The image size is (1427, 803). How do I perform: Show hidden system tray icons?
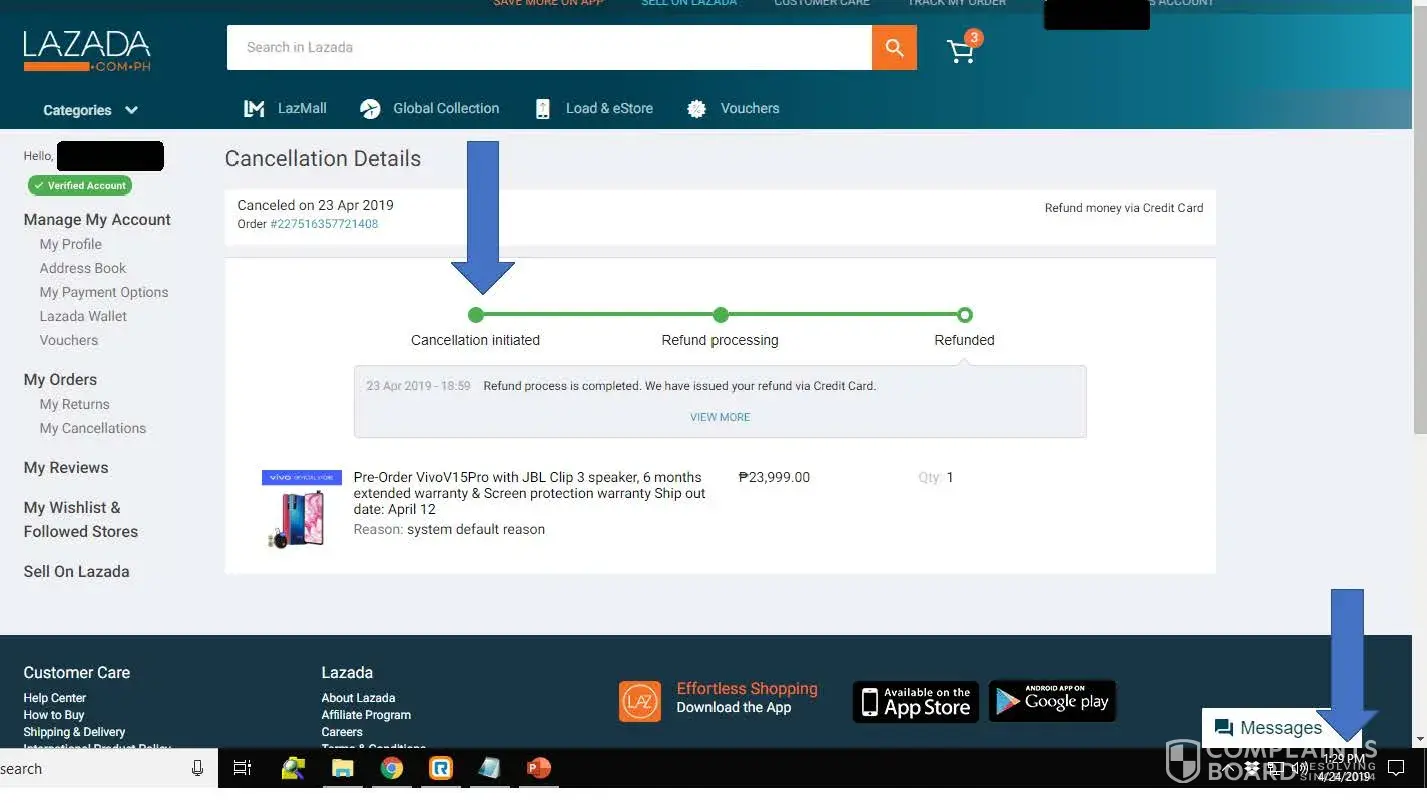coord(1230,768)
